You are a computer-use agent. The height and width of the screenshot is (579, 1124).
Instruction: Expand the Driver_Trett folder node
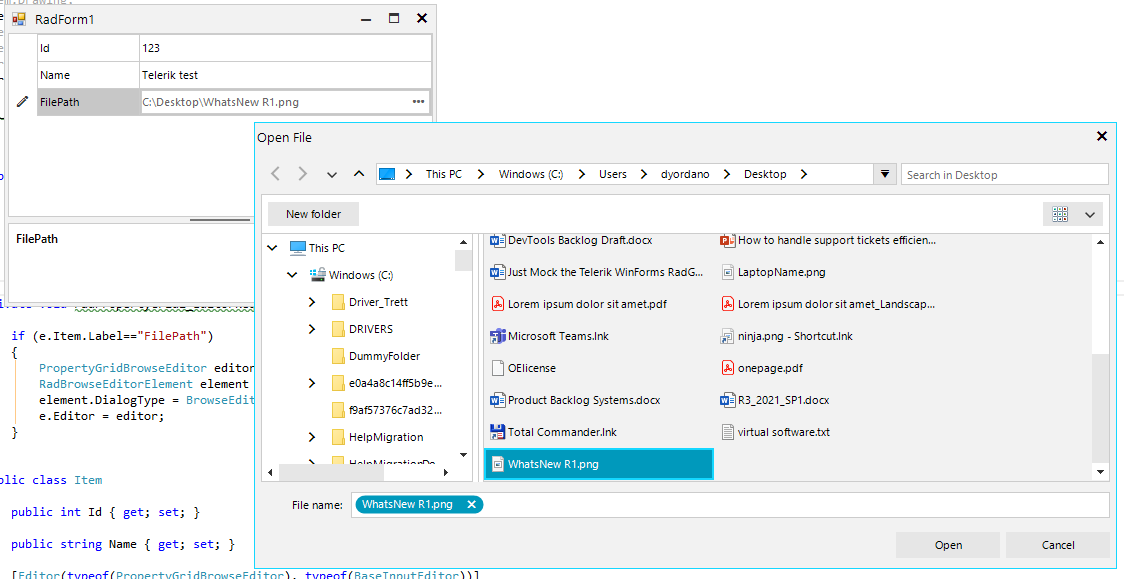312,302
